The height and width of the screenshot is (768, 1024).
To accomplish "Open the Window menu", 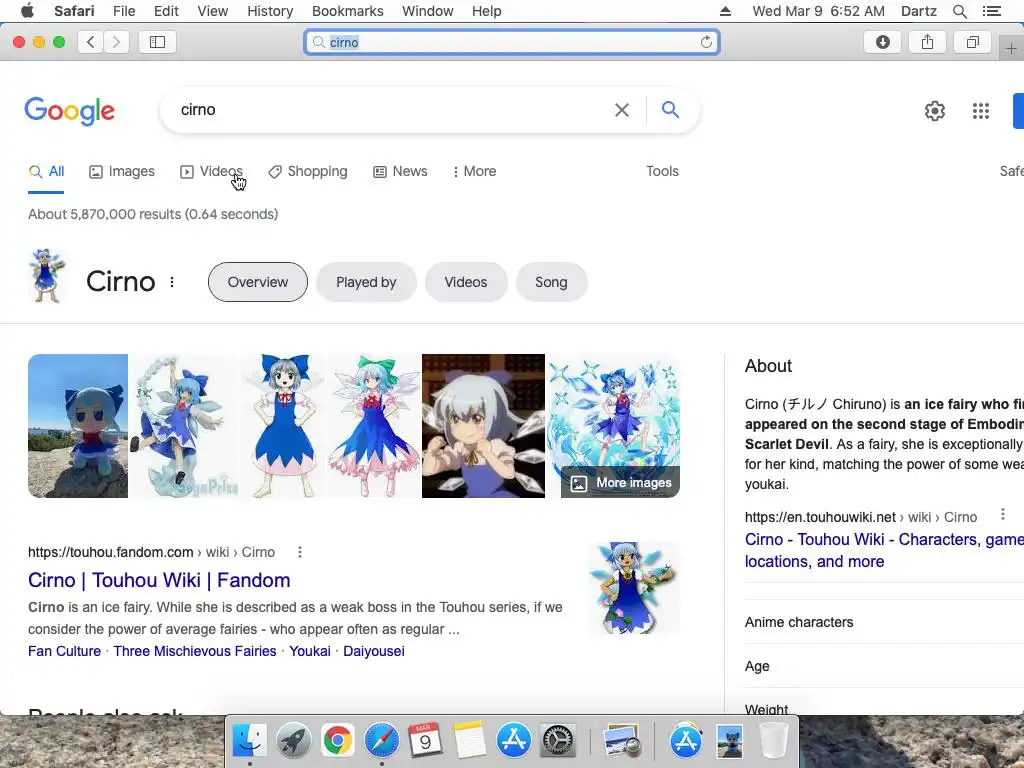I will click(x=427, y=11).
